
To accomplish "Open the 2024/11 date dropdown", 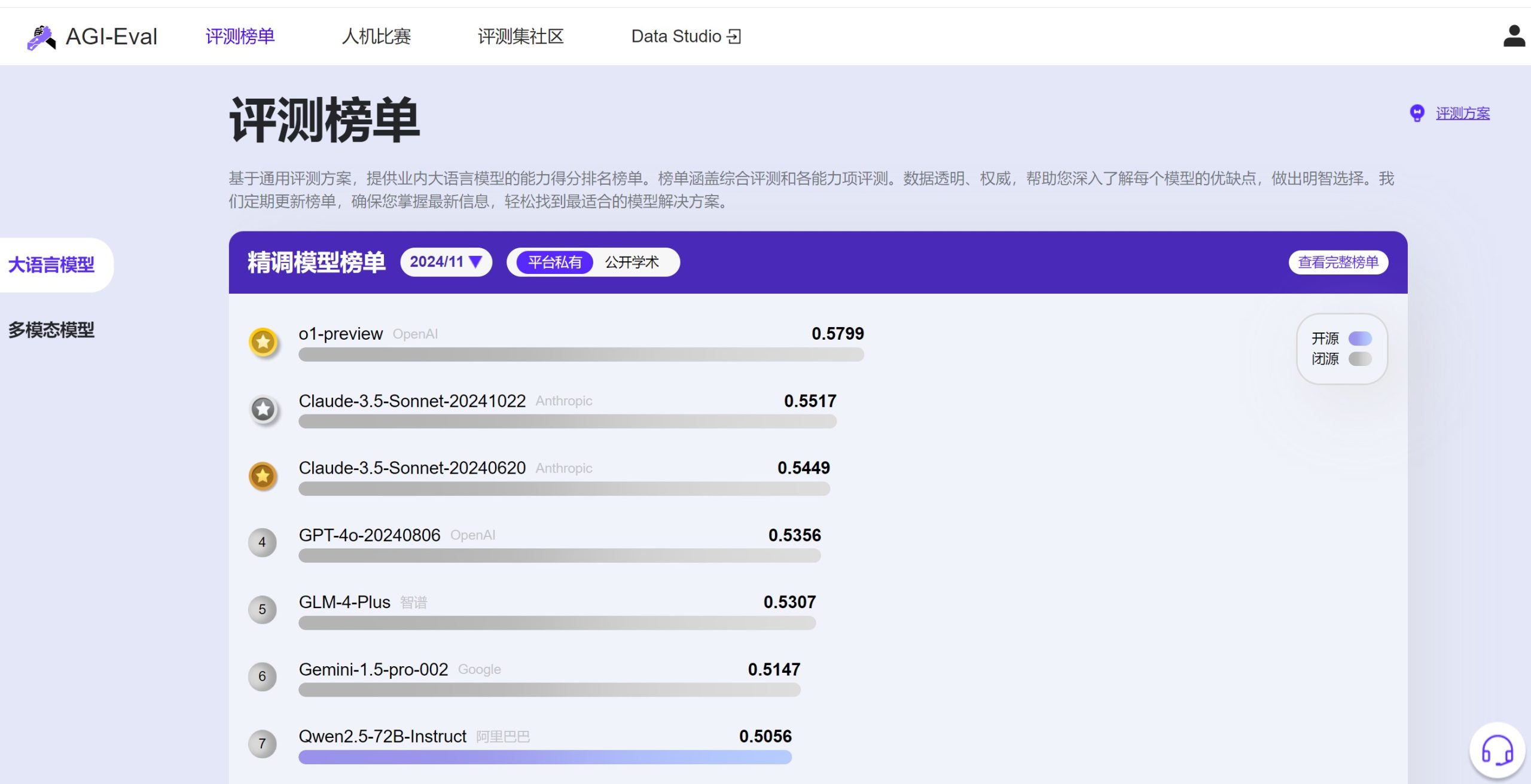I will tap(446, 262).
